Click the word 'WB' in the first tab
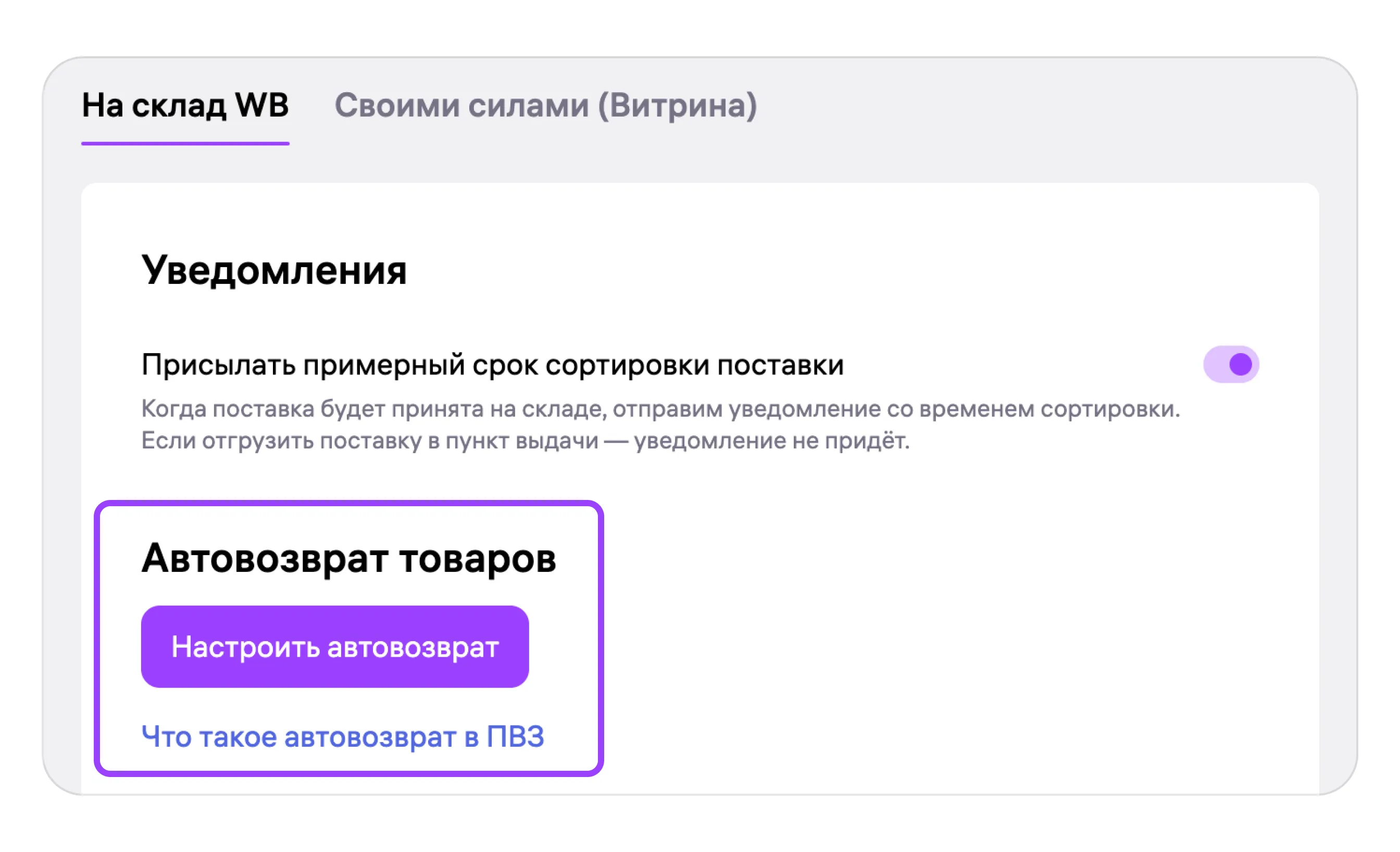This screenshot has height=852, width=1400. [261, 106]
